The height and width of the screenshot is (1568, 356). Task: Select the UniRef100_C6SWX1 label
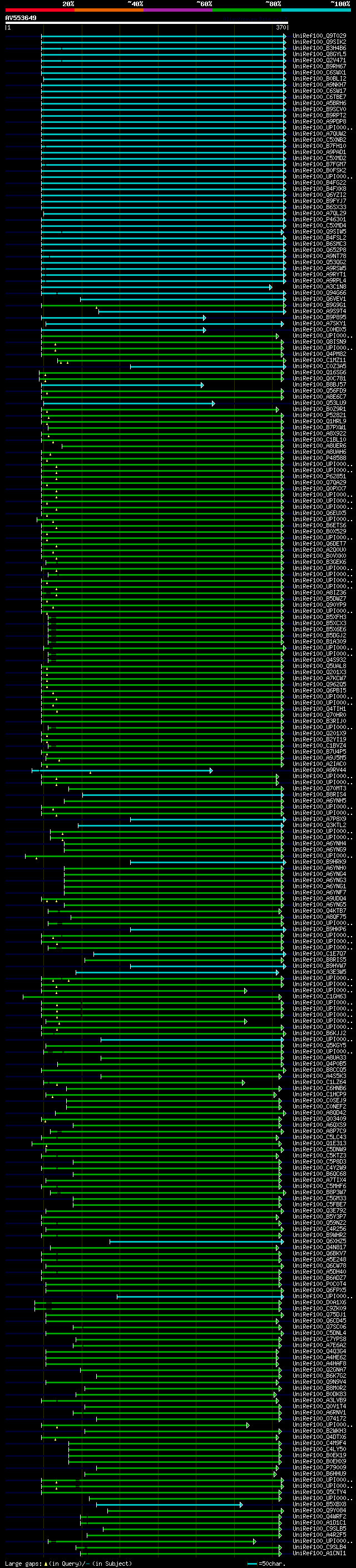(319, 72)
